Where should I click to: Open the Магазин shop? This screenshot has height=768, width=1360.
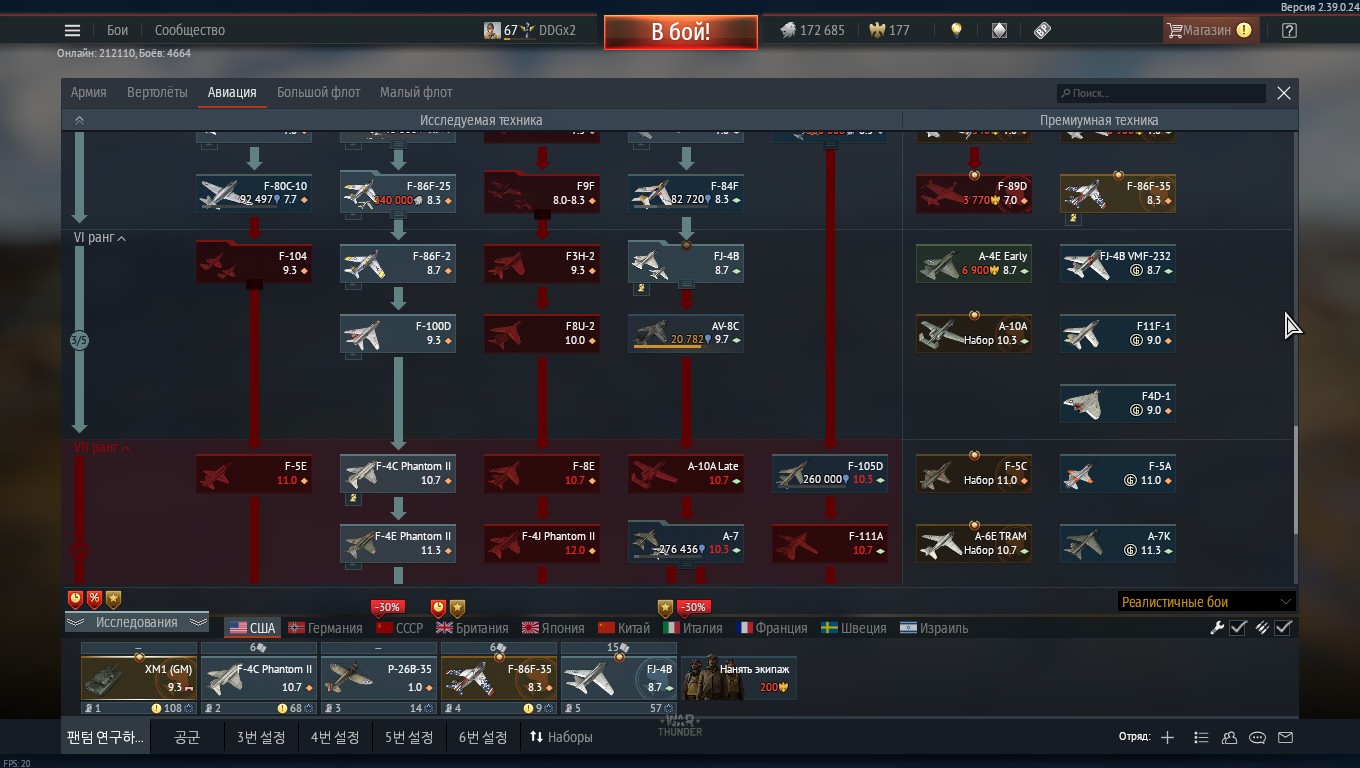(x=1209, y=30)
